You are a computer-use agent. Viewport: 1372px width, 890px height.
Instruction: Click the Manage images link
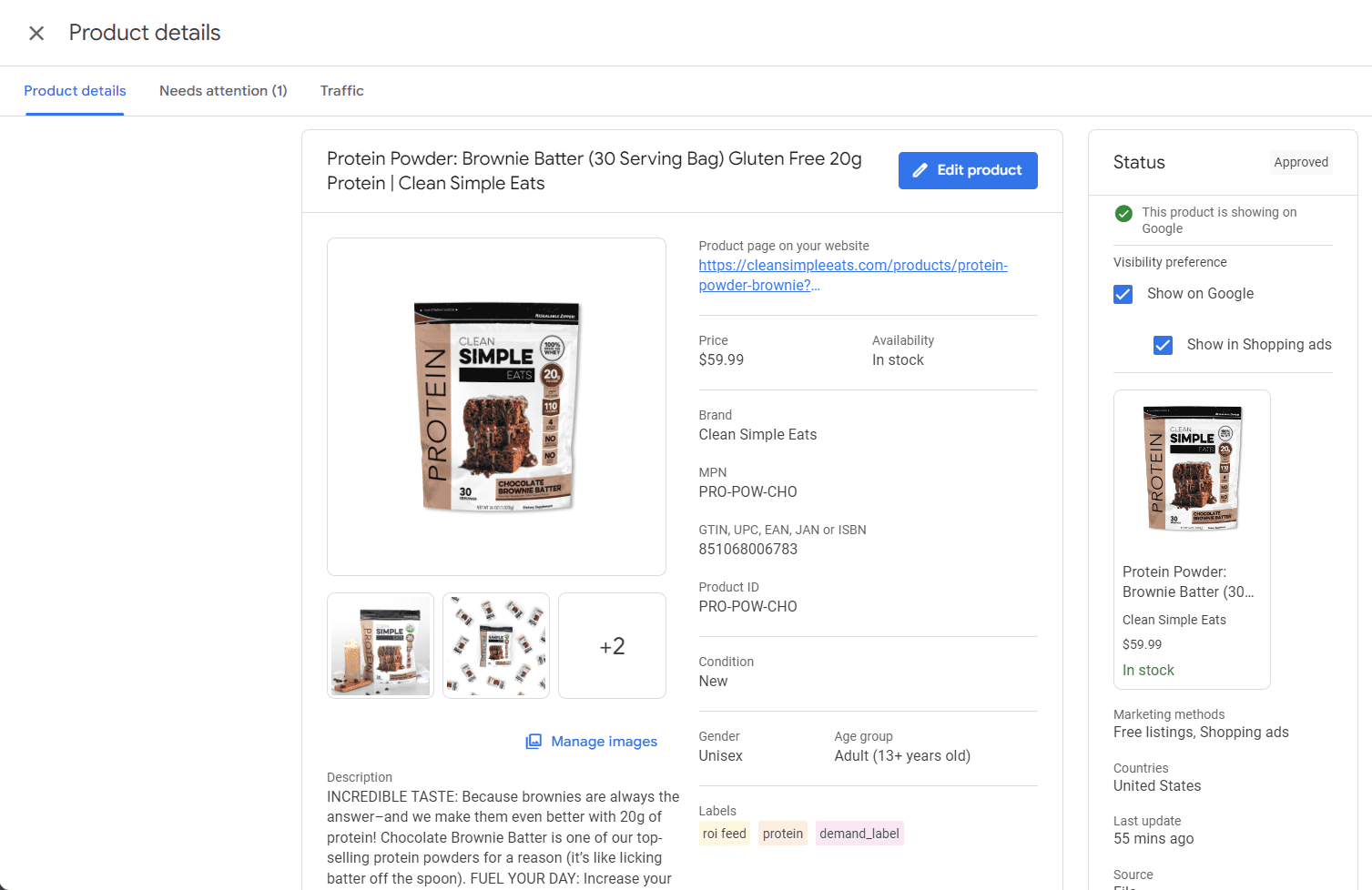[604, 742]
